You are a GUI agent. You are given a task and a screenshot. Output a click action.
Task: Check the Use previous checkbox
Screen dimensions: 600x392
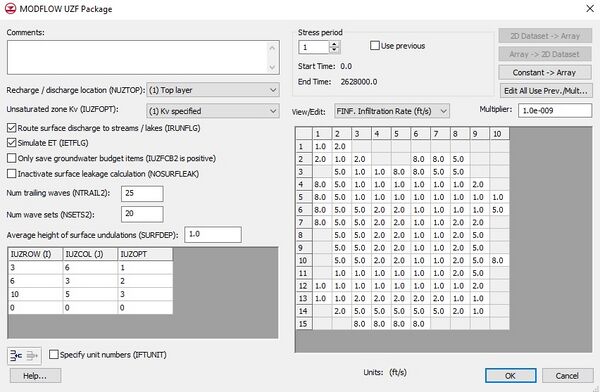click(375, 46)
